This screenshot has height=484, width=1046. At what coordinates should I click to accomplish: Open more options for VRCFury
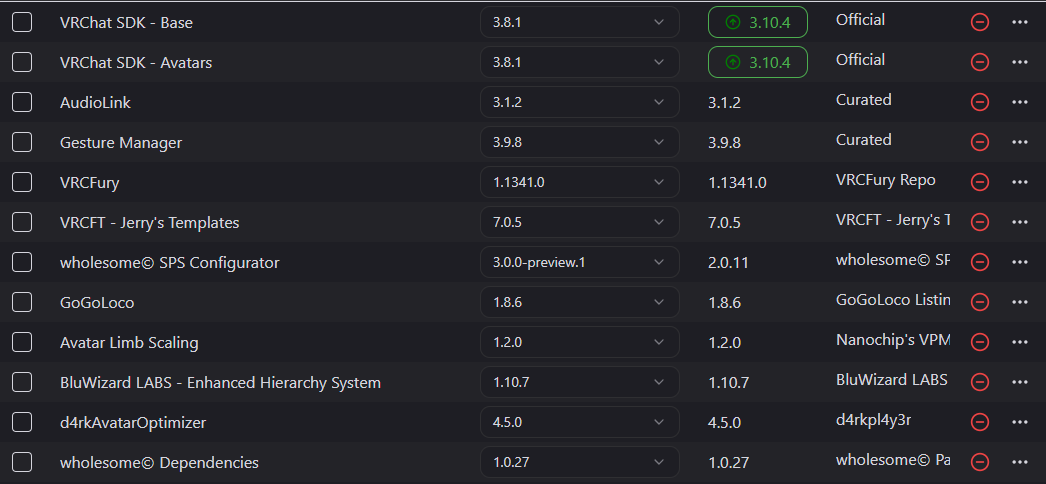(x=1019, y=182)
